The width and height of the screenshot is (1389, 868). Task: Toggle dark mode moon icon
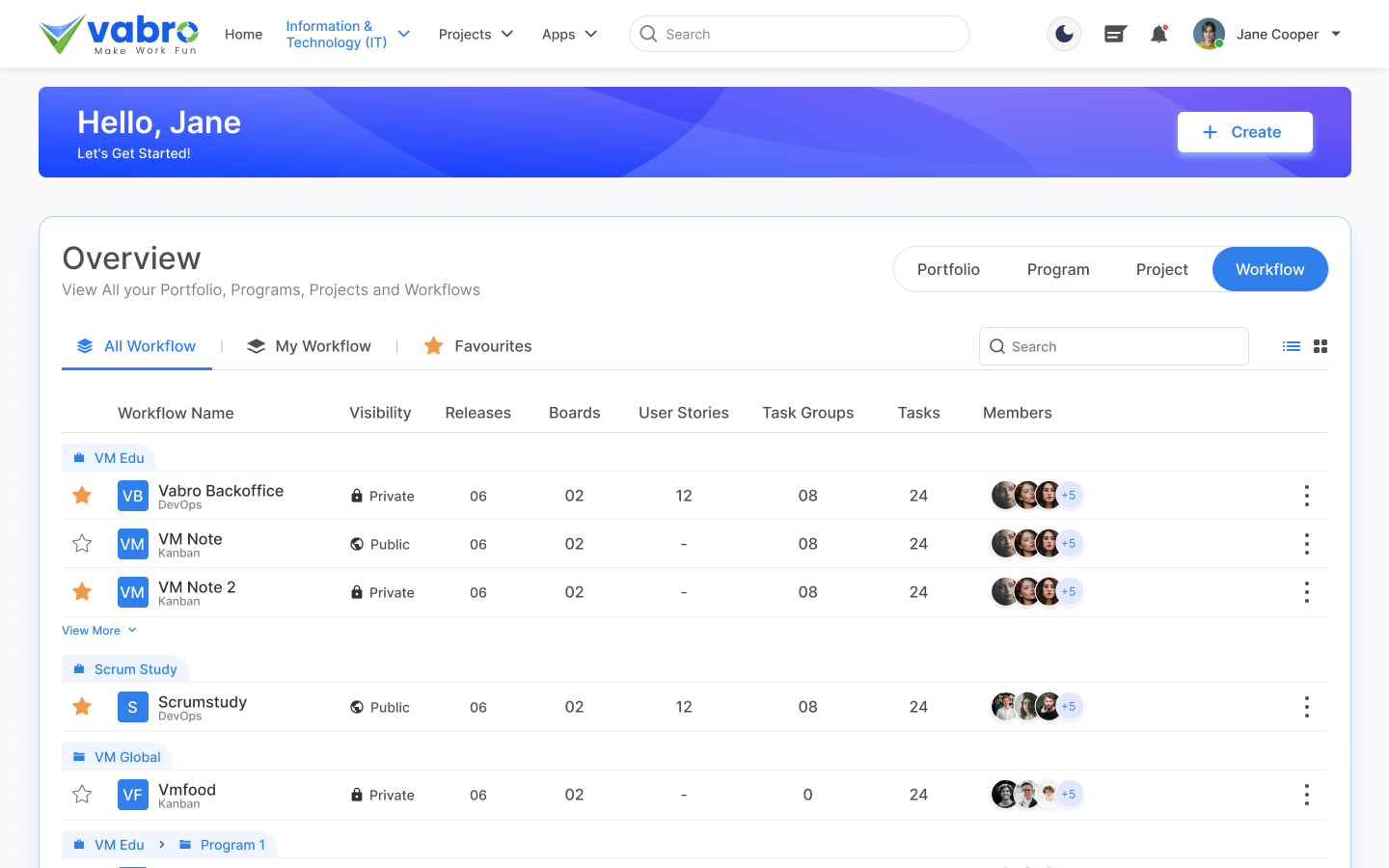[1064, 34]
